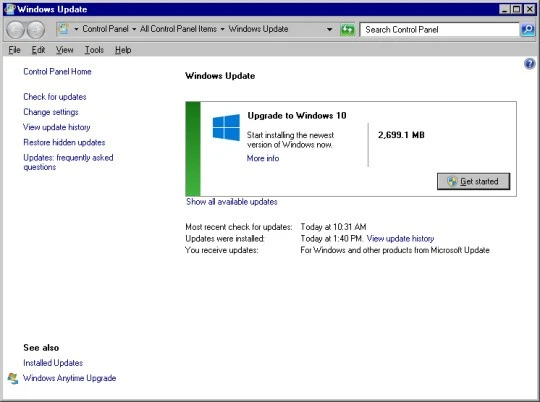
Task: Click the Back navigation arrow button
Action: pos(15,30)
